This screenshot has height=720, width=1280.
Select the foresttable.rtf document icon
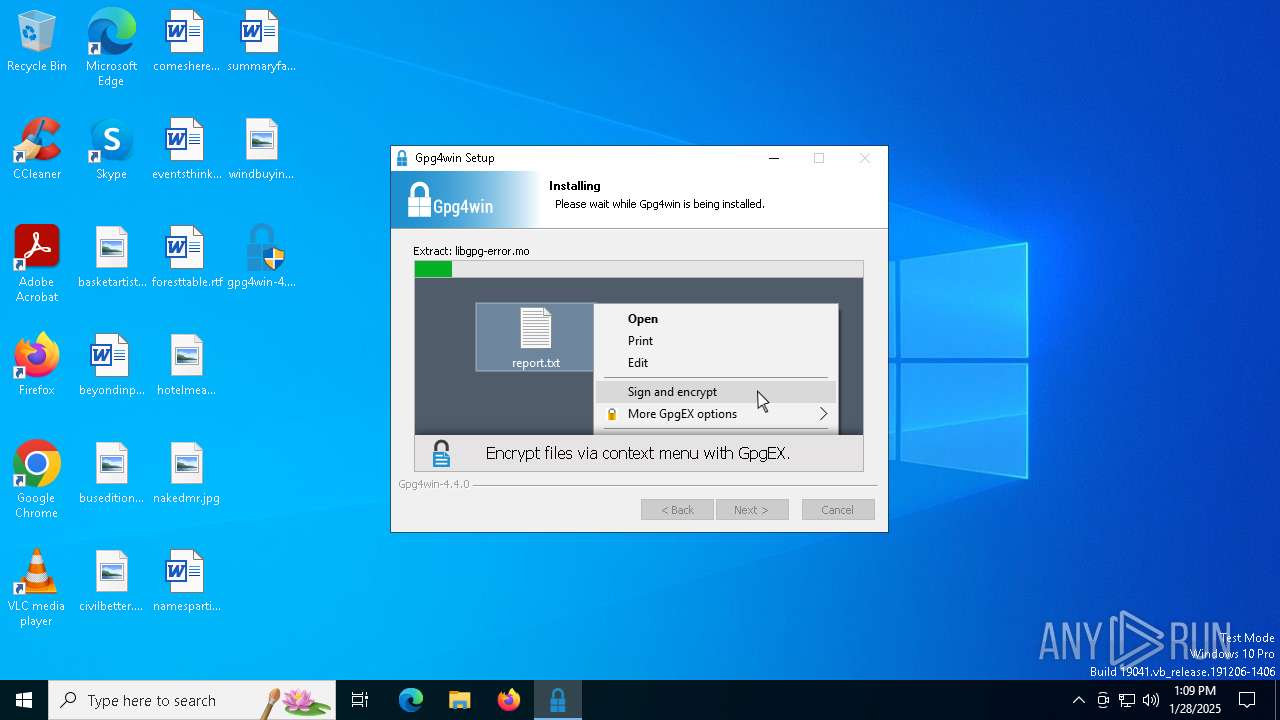pyautogui.click(x=186, y=258)
